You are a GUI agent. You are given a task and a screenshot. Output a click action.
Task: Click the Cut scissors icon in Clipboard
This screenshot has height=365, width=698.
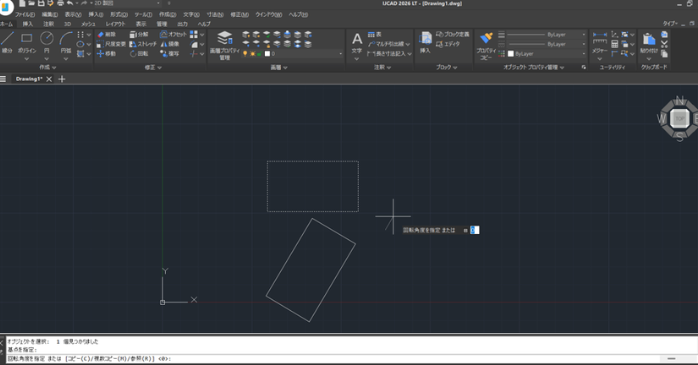[664, 44]
